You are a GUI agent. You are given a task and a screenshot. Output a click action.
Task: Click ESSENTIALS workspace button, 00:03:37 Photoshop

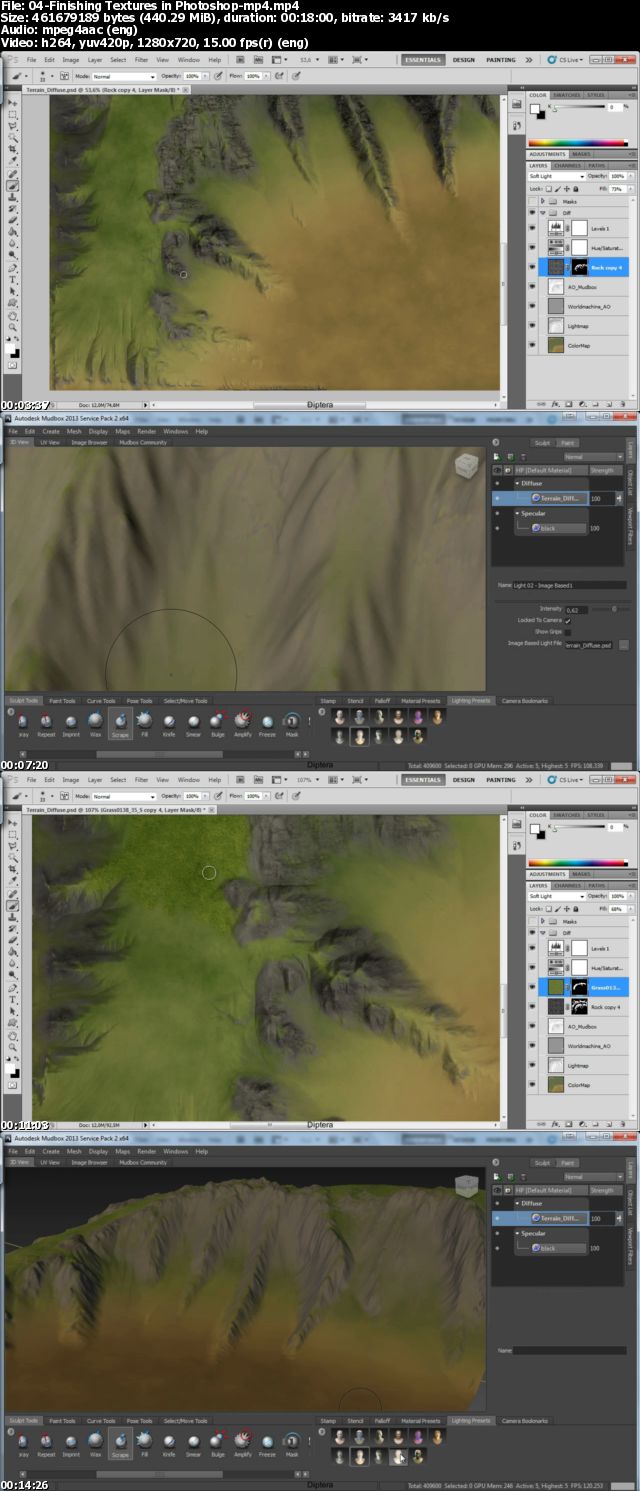(x=423, y=60)
